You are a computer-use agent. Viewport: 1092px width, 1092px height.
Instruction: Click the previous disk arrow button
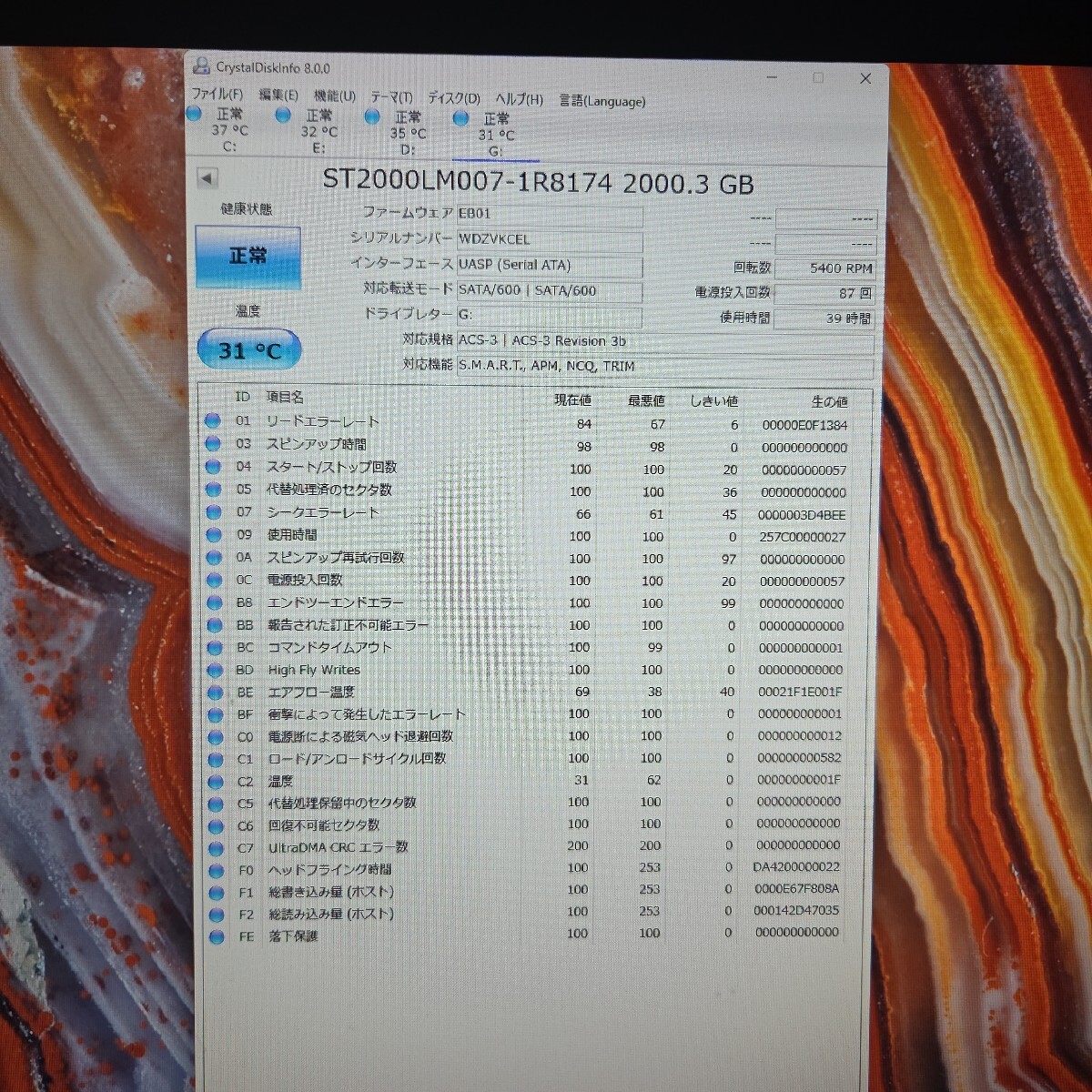207,178
